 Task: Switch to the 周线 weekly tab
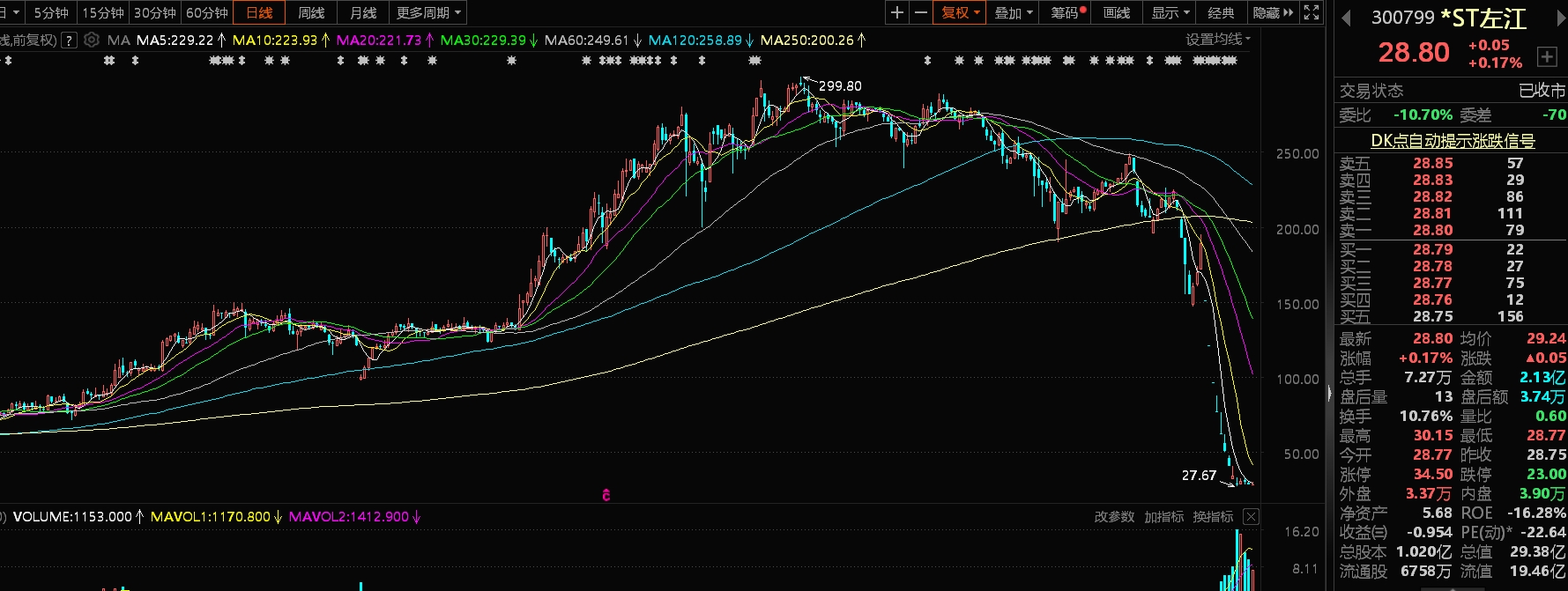click(311, 12)
